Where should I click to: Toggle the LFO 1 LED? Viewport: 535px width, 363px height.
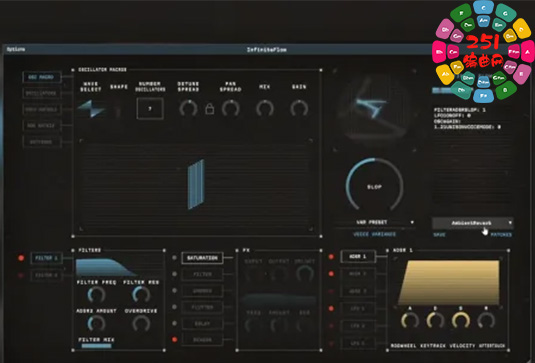click(x=331, y=308)
